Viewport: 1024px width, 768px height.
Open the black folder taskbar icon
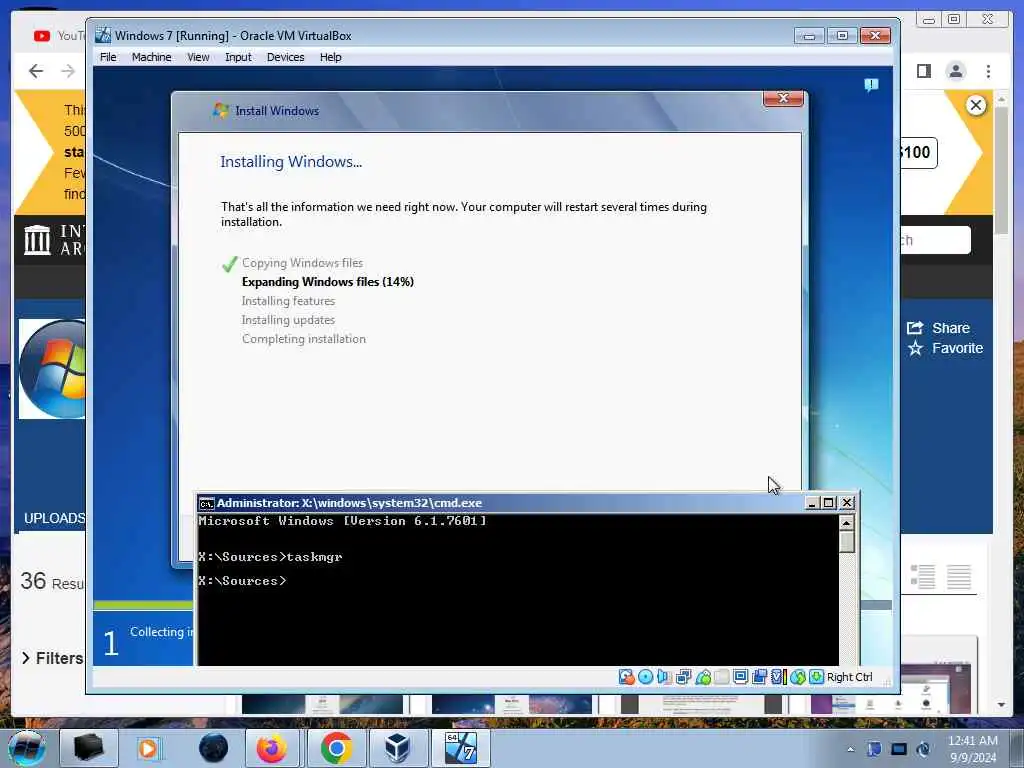click(89, 748)
